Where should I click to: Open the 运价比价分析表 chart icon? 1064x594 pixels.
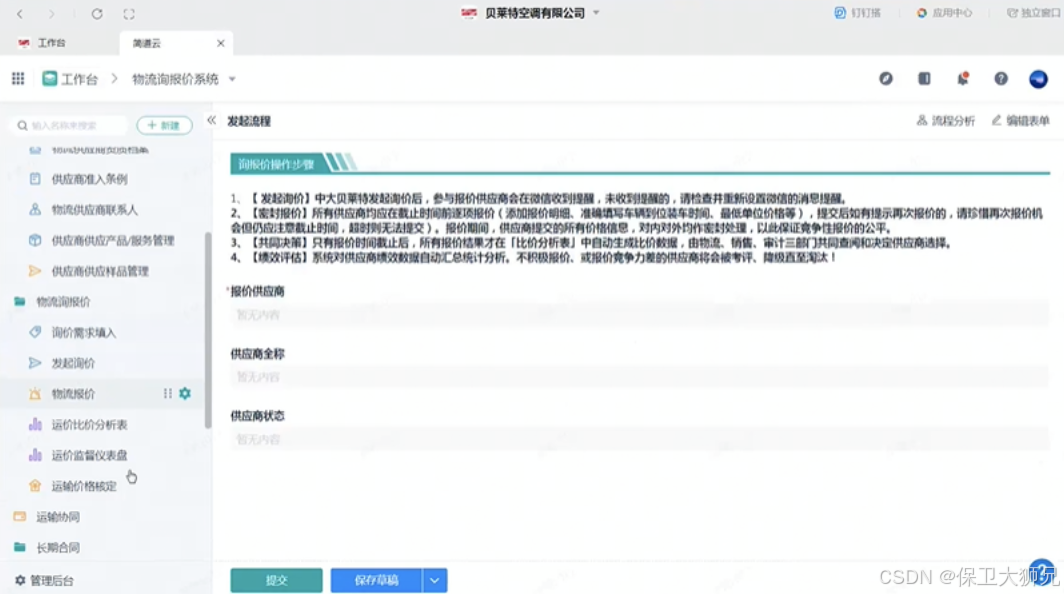[x=33, y=423]
